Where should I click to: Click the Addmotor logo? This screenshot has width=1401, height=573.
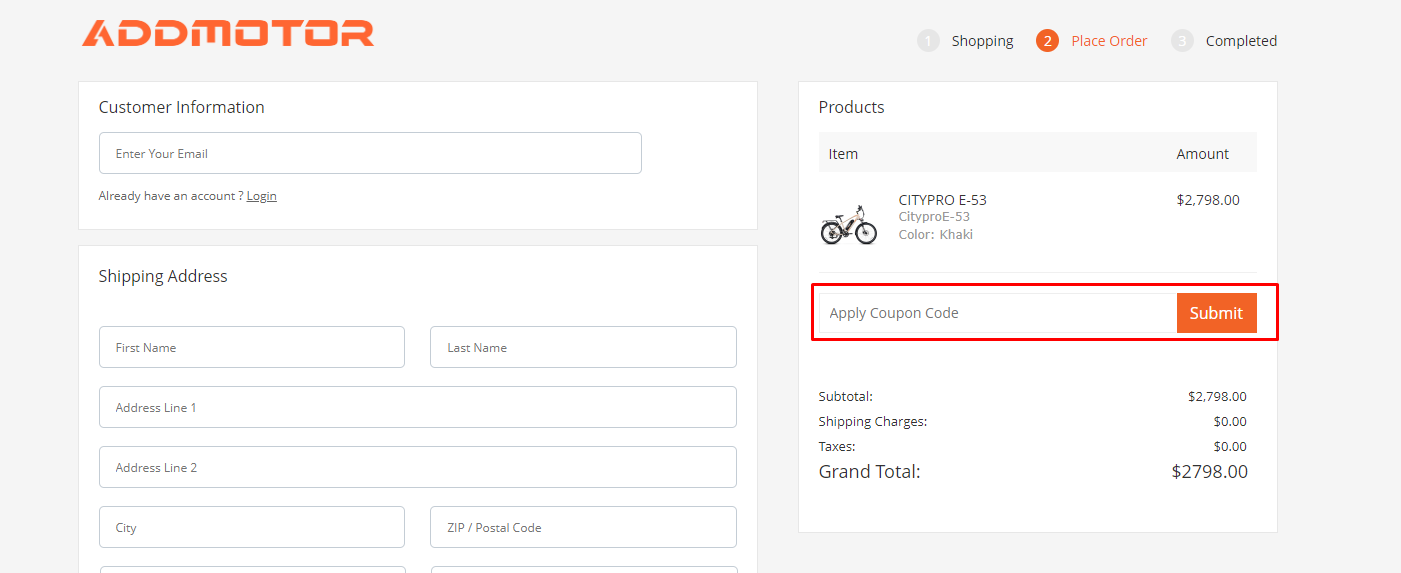[x=228, y=33]
